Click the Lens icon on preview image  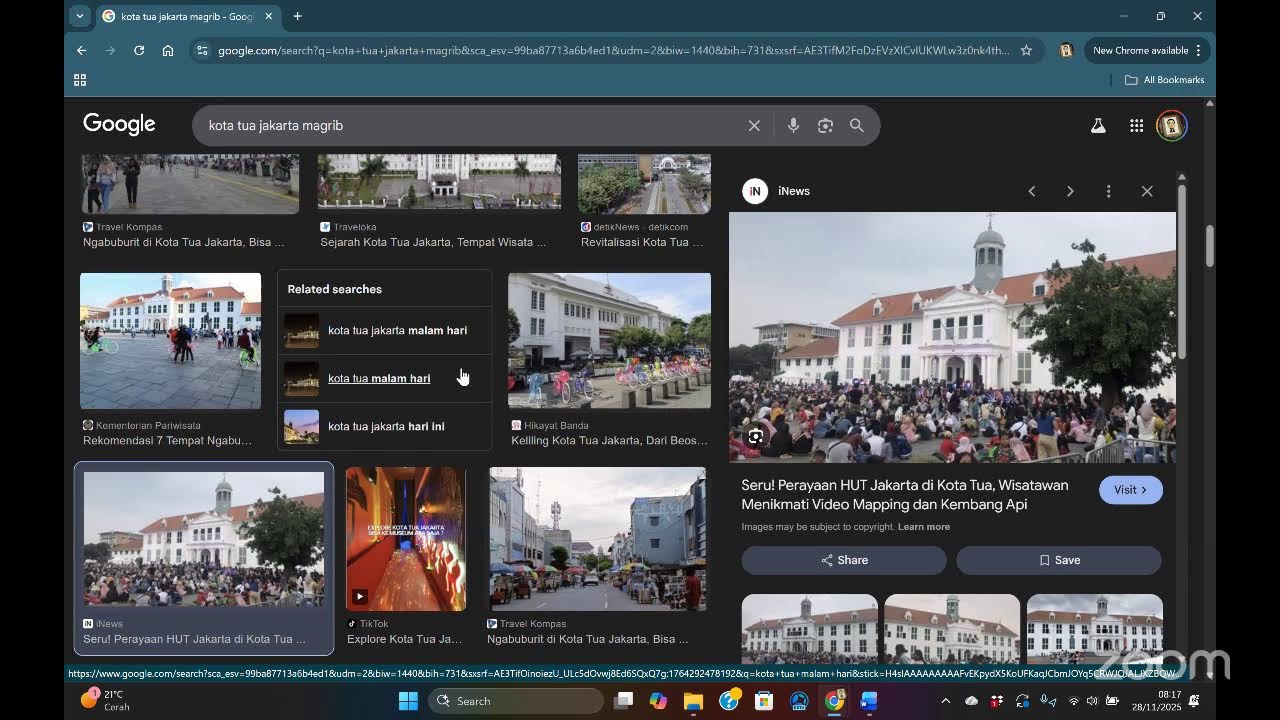(x=756, y=436)
